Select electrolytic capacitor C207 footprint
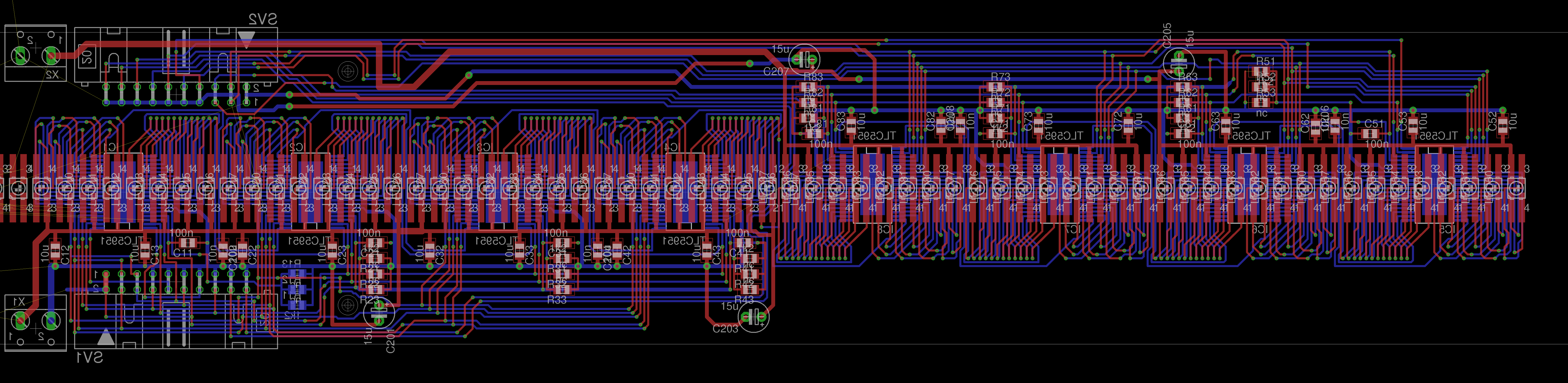The width and height of the screenshot is (1568, 383). (804, 60)
